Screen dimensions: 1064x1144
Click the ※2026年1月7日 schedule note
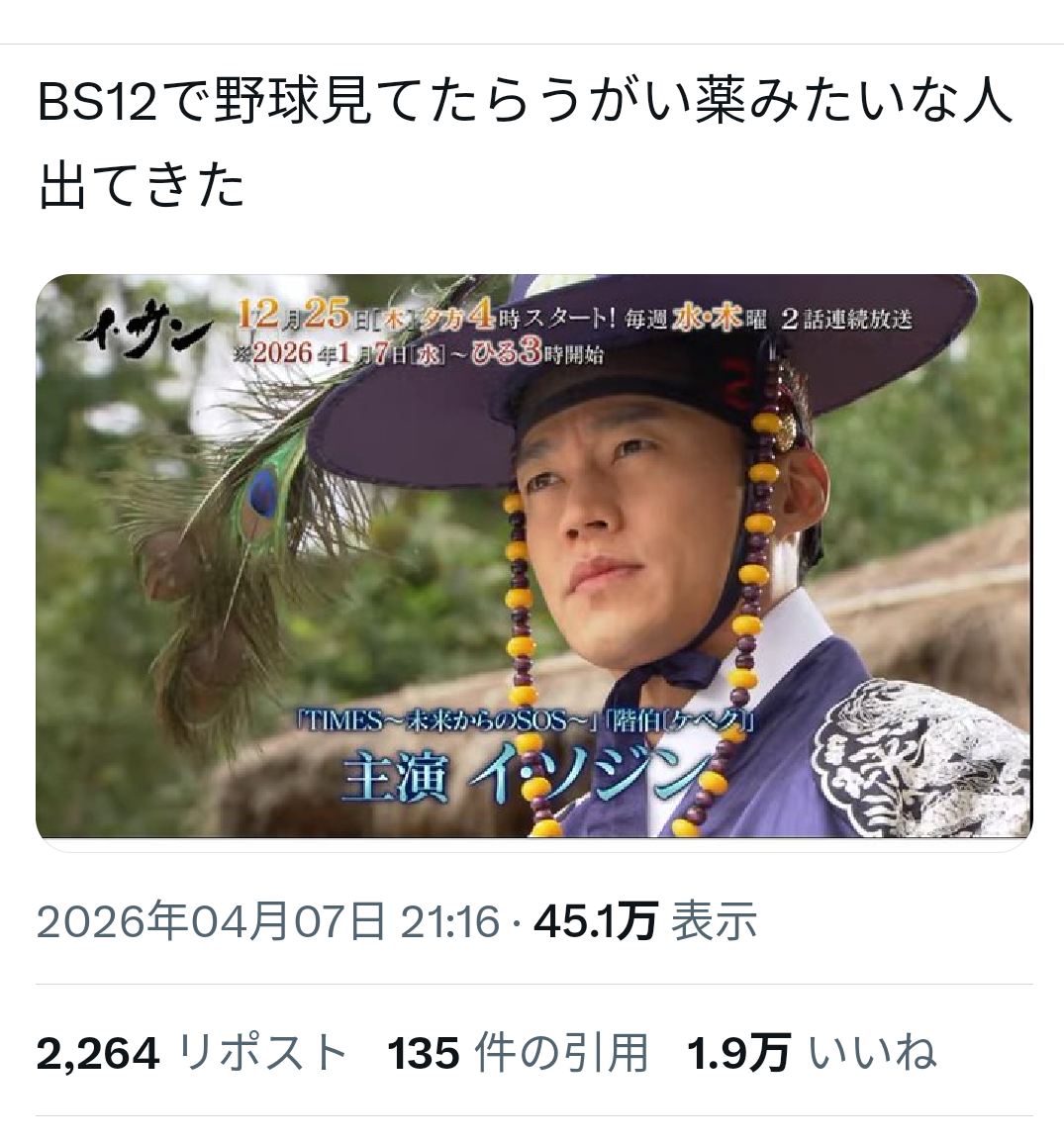[x=419, y=354]
